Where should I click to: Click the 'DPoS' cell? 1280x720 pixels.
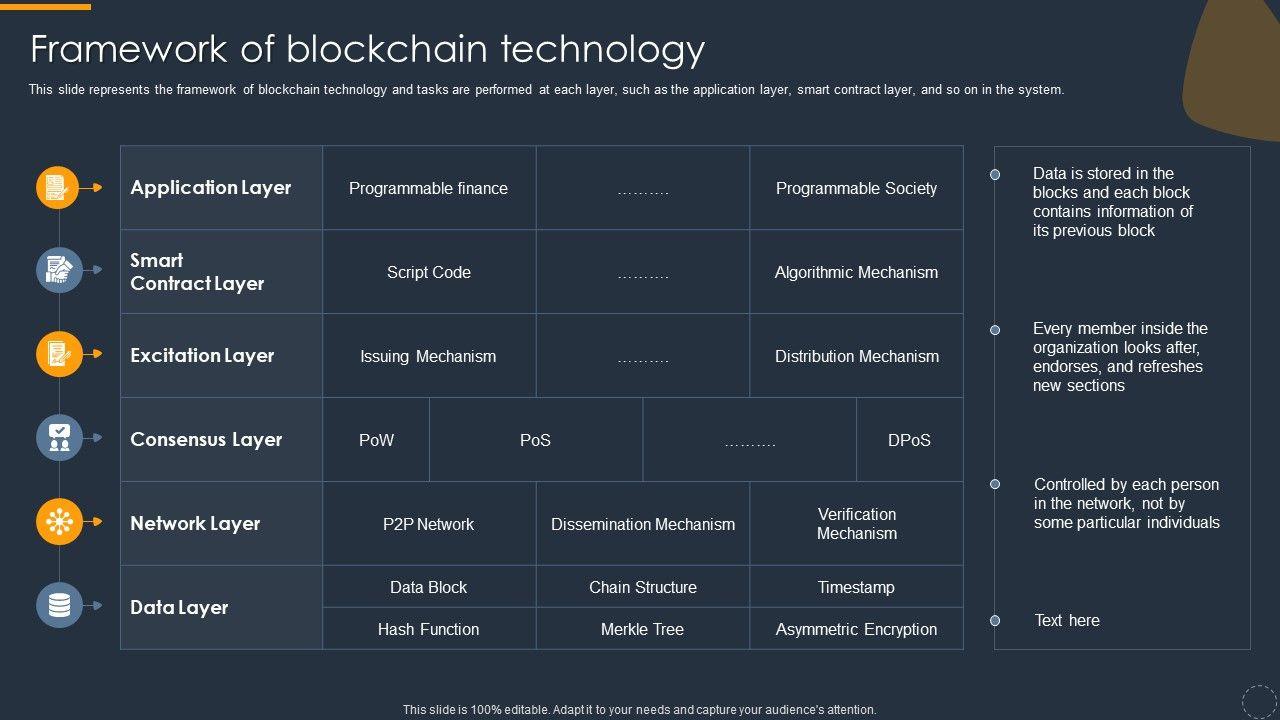[909, 440]
